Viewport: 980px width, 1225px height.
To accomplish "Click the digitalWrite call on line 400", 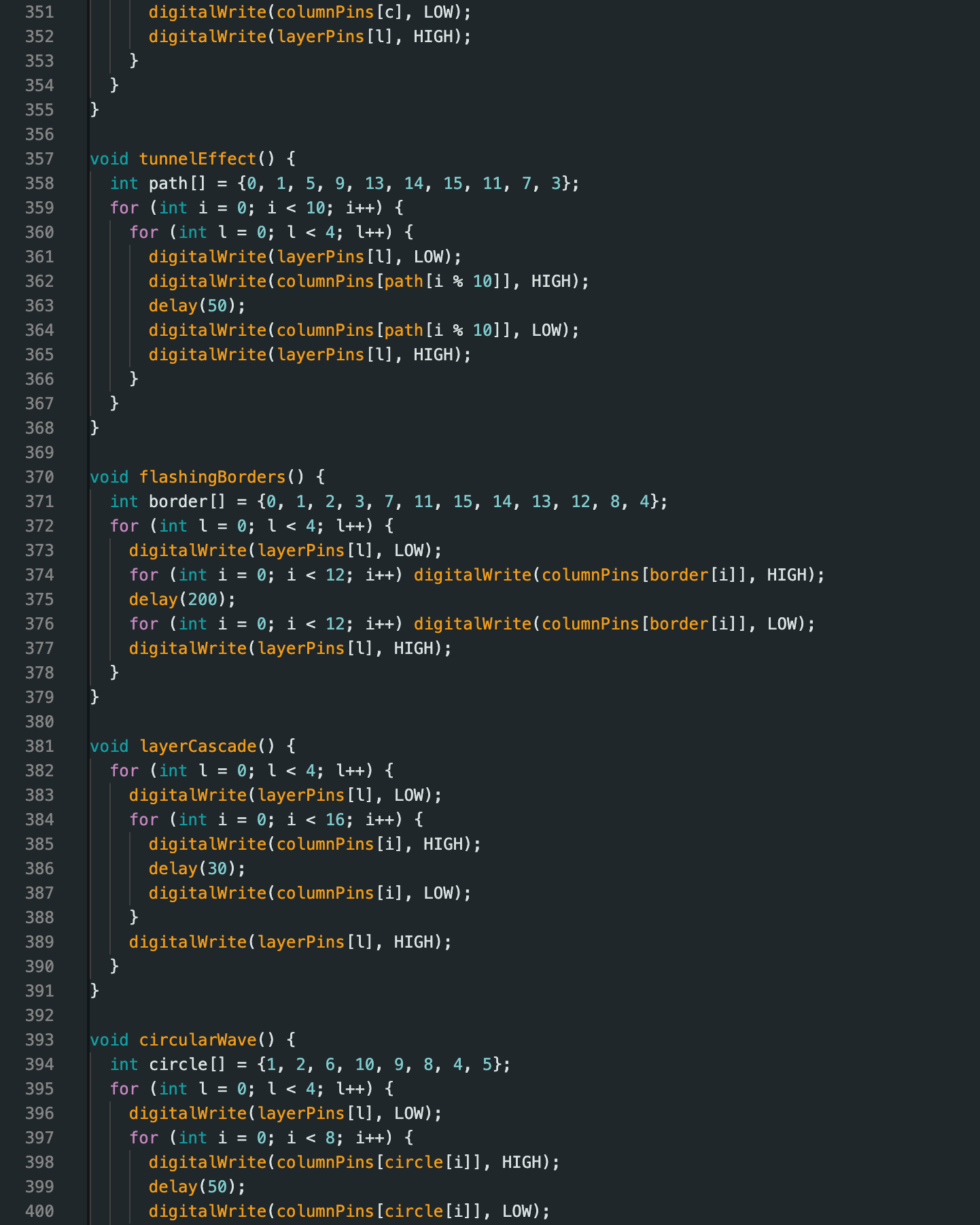I will pyautogui.click(x=349, y=1211).
